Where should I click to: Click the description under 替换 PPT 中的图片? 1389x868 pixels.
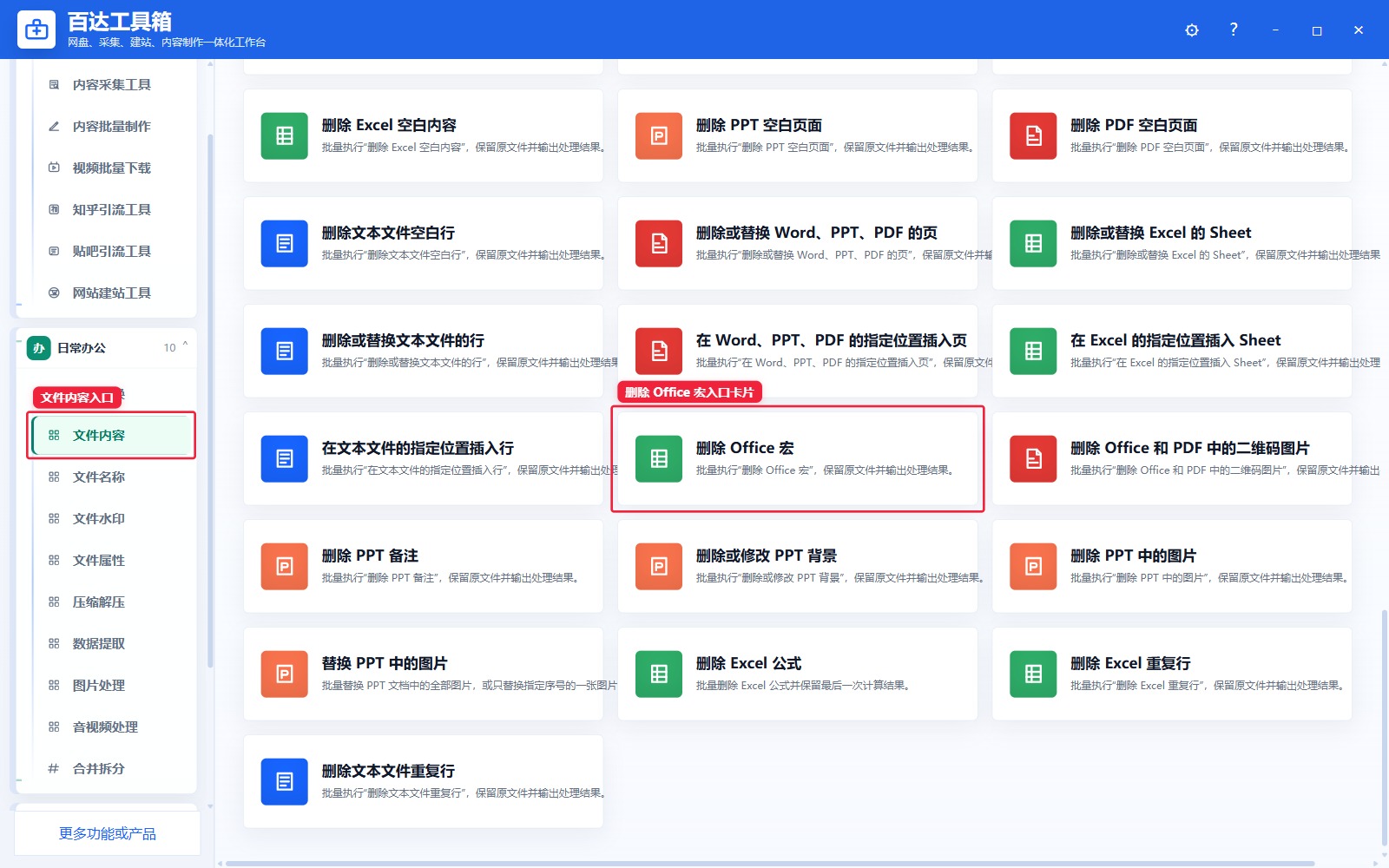tap(469, 686)
